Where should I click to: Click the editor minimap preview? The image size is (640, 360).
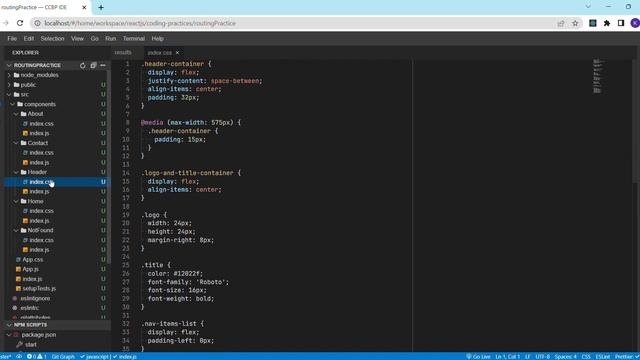coord(598,77)
